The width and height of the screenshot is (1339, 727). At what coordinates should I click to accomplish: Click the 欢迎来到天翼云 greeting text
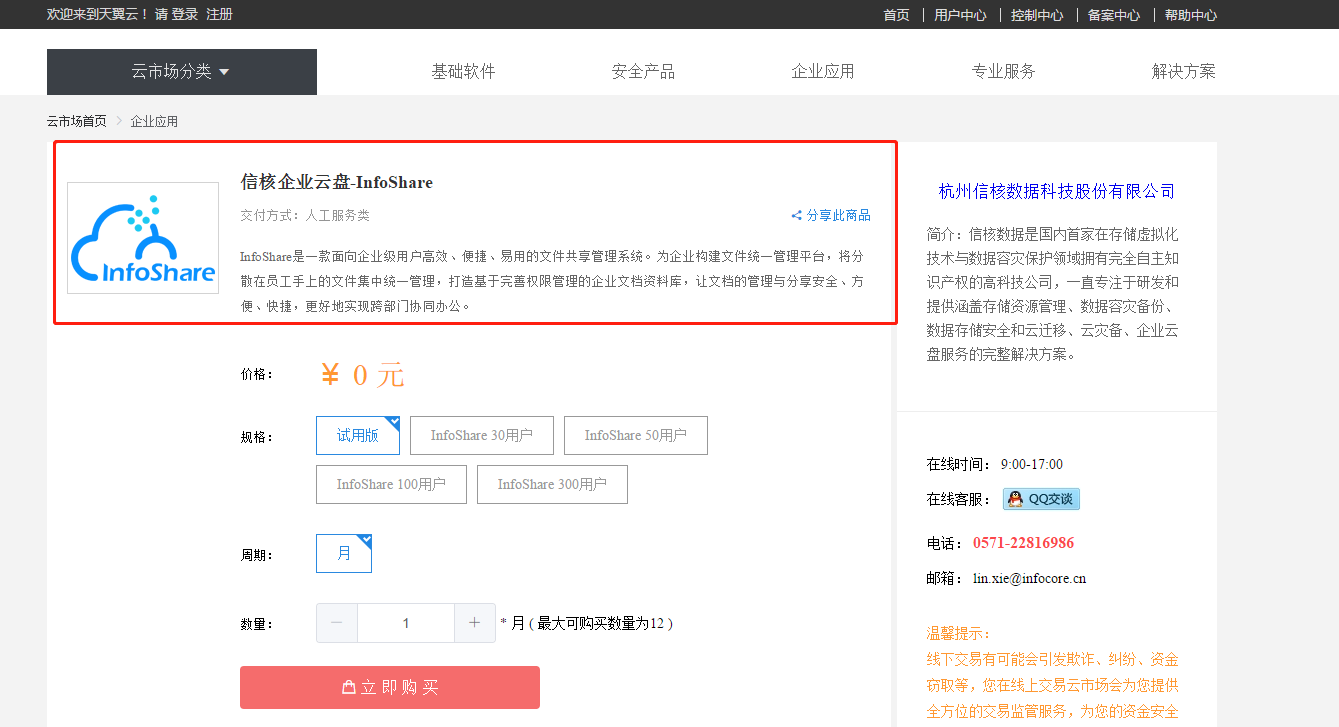coord(97,15)
